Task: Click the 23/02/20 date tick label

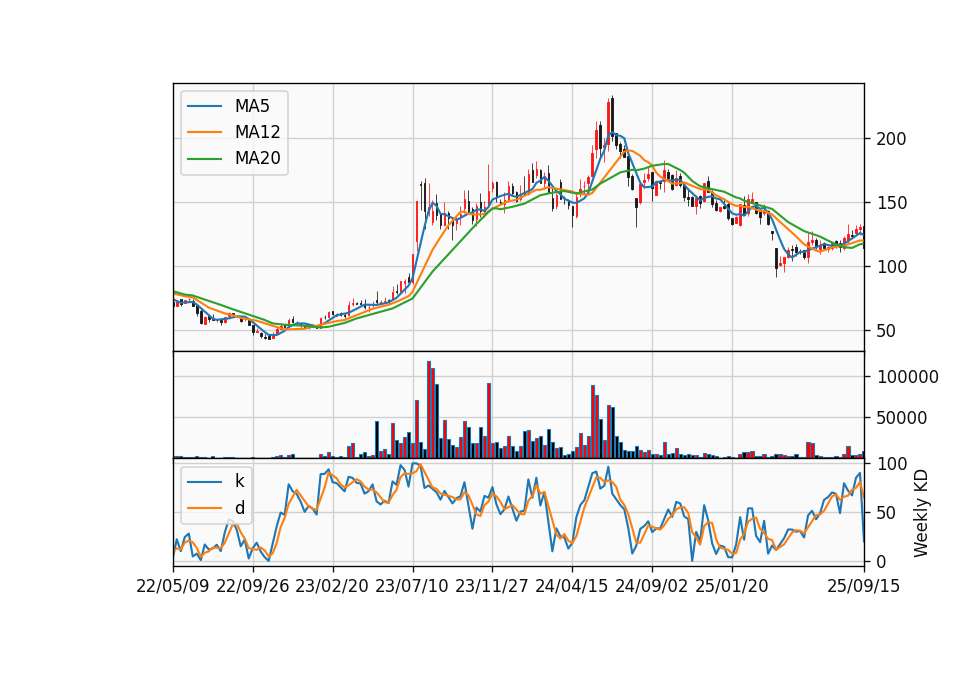Action: [332, 586]
